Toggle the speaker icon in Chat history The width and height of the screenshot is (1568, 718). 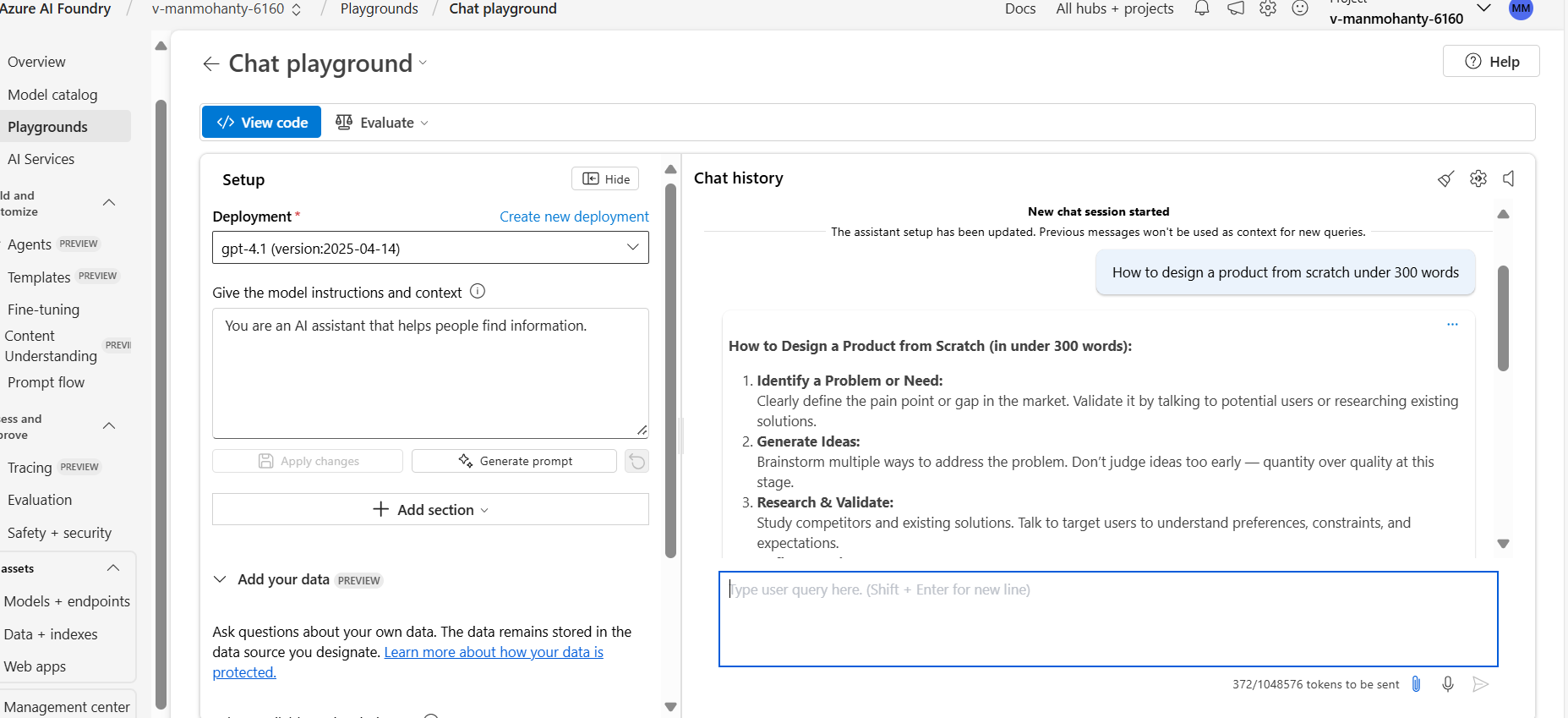click(x=1509, y=178)
